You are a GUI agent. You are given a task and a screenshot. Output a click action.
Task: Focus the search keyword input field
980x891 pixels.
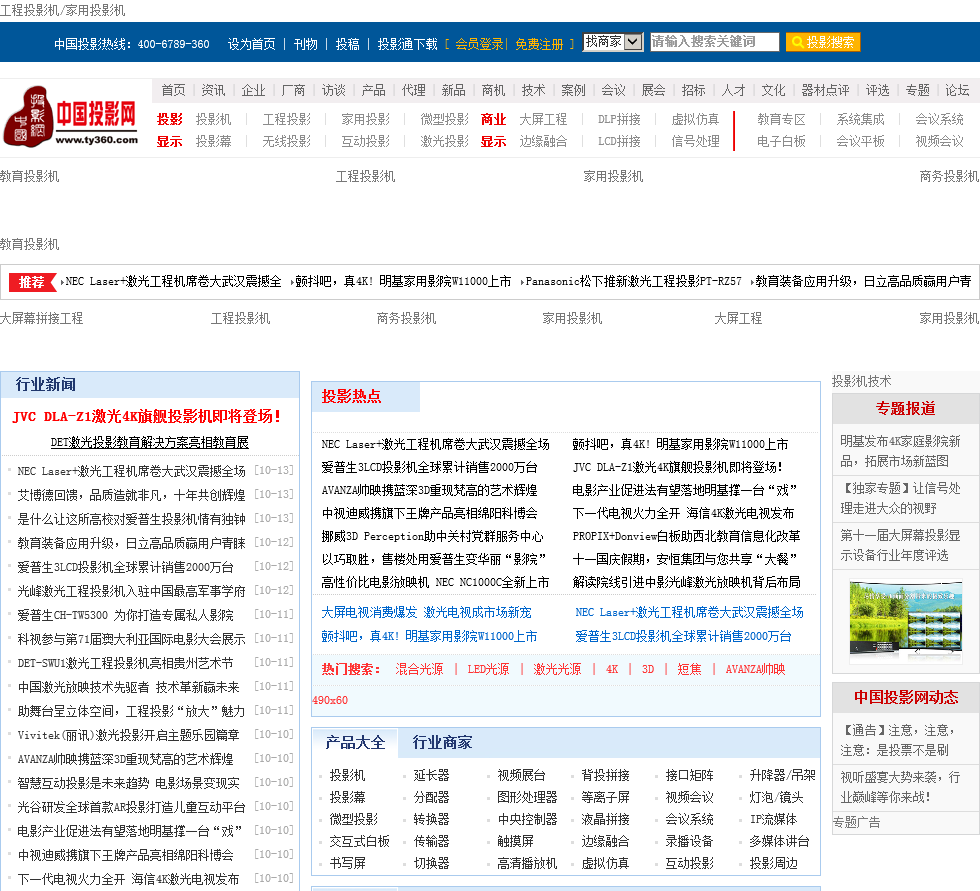tap(714, 42)
